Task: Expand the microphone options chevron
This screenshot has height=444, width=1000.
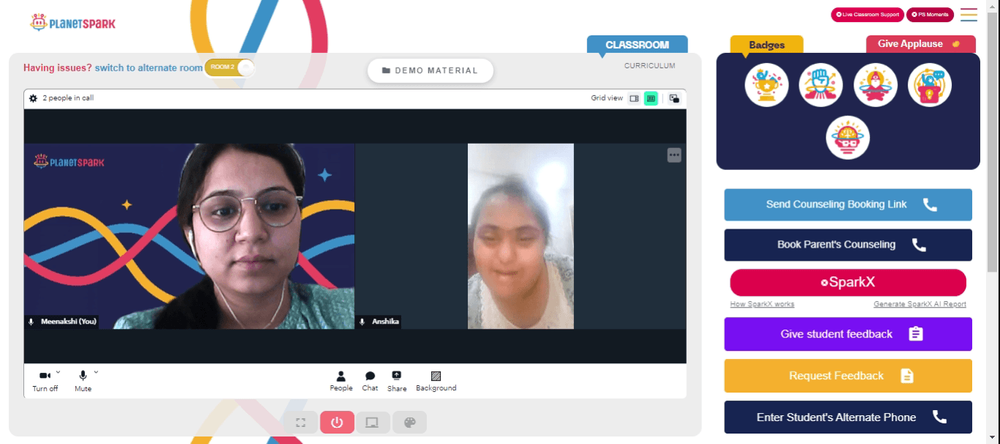Action: pyautogui.click(x=96, y=371)
